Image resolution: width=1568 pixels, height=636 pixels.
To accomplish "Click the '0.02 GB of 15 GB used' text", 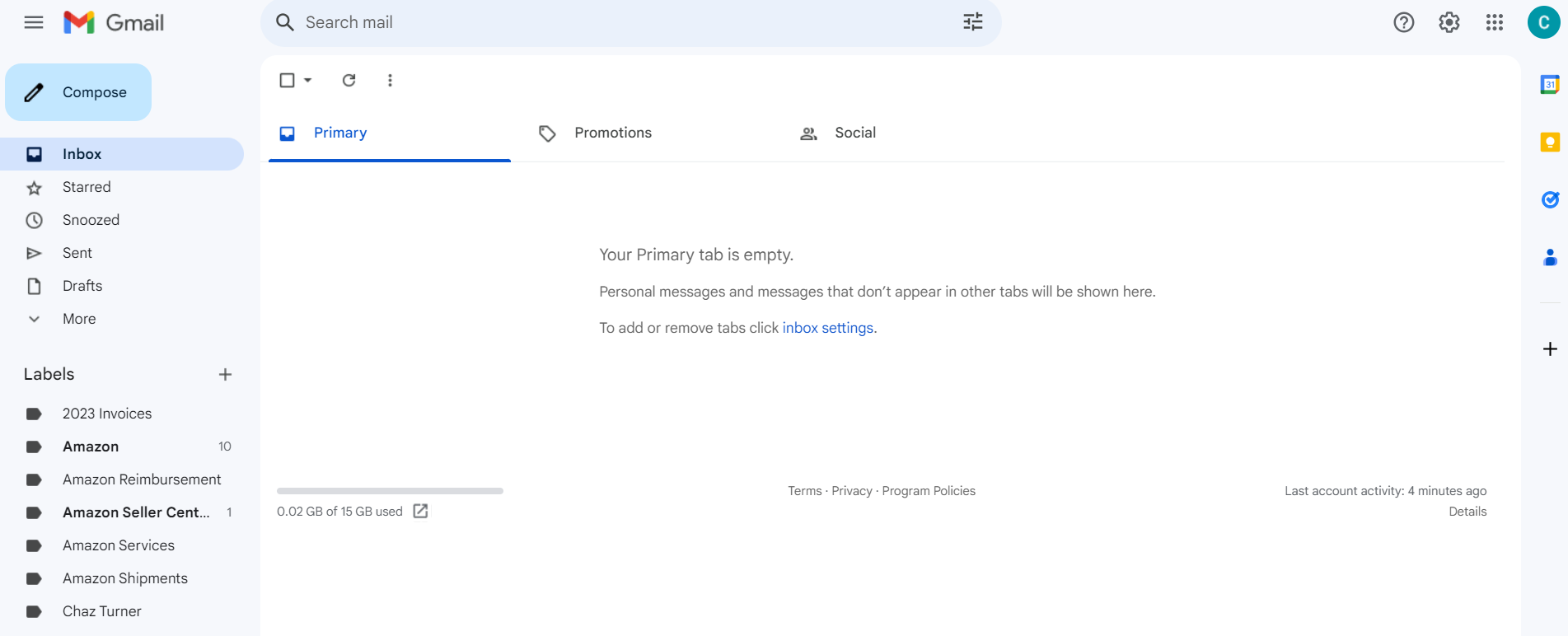I will point(339,512).
